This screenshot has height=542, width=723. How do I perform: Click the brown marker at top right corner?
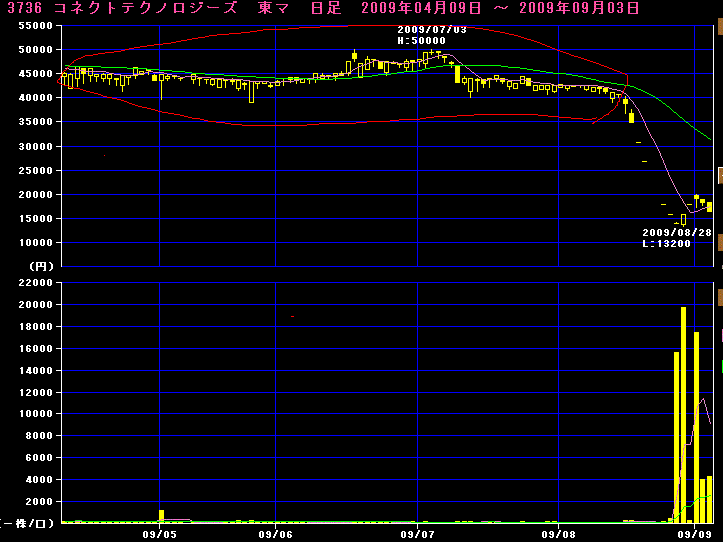[x=718, y=27]
